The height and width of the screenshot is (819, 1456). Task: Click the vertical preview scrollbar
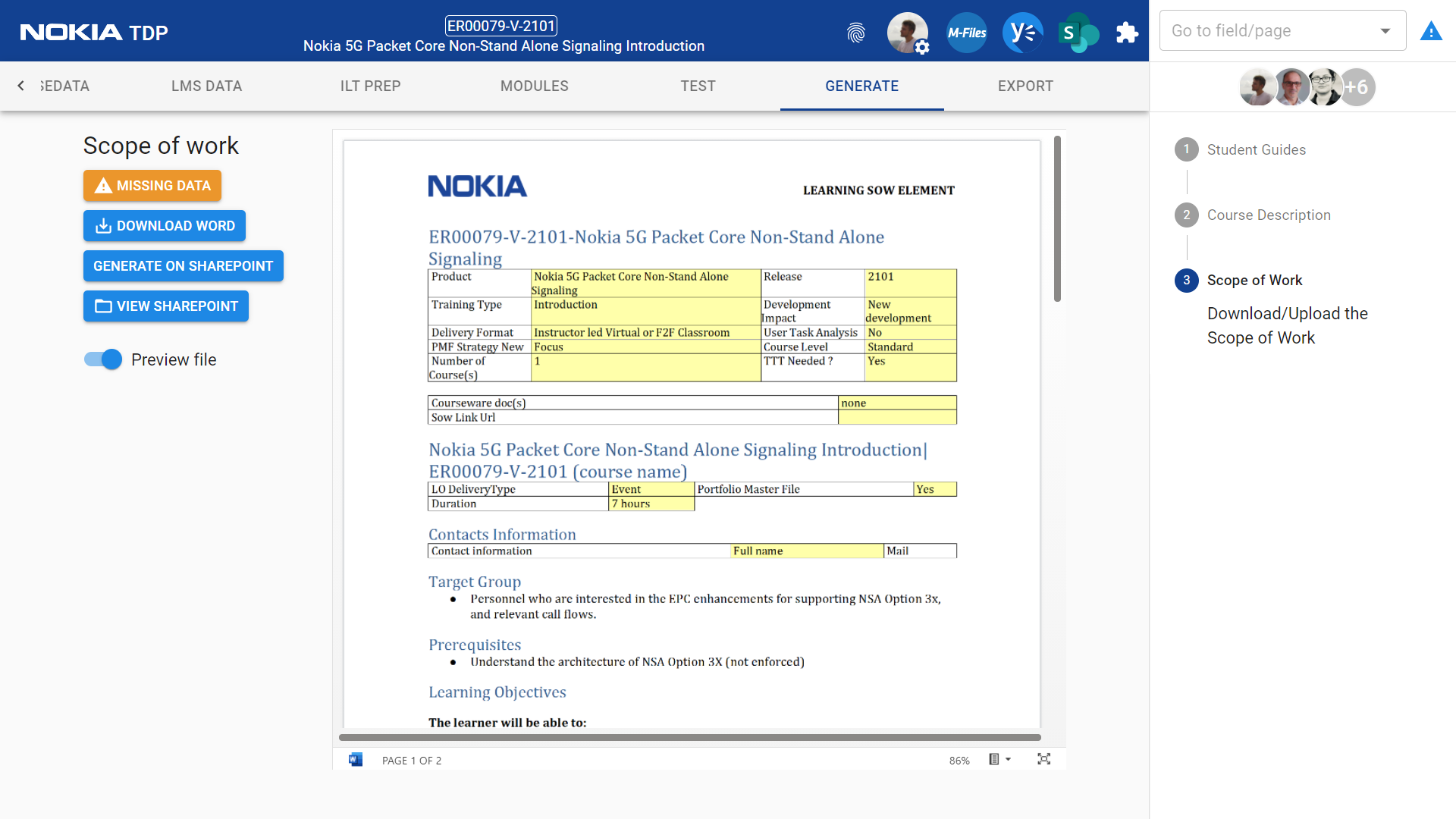(1057, 218)
